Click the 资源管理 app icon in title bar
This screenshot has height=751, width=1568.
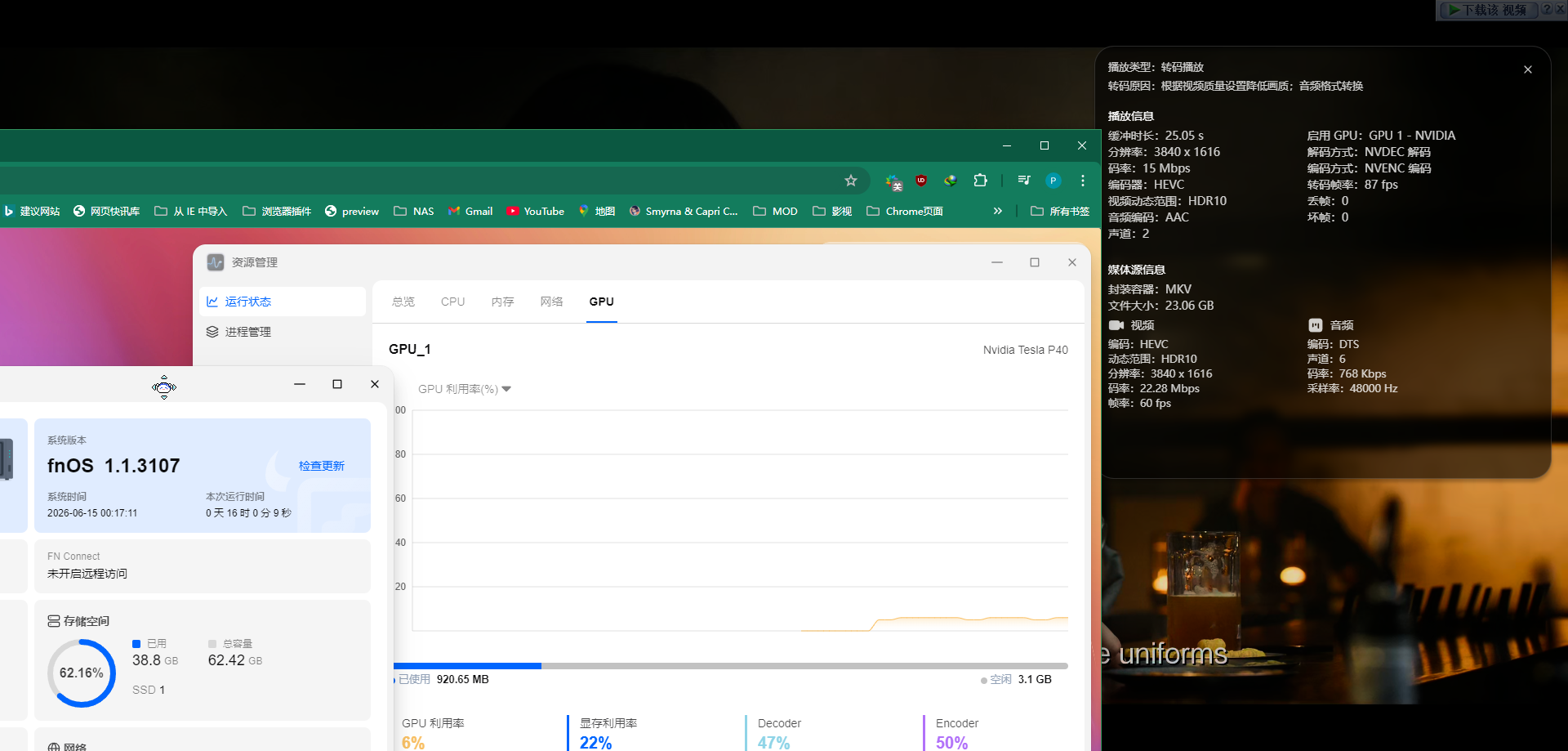pos(216,262)
